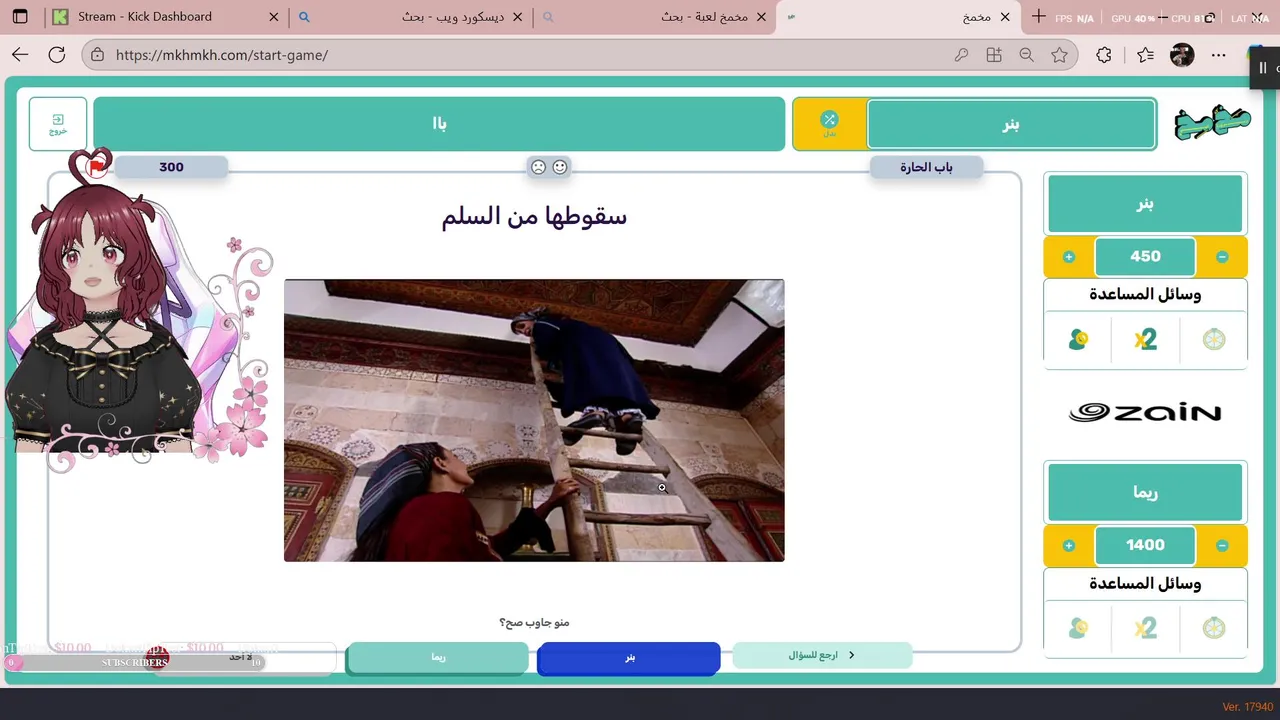Open the saved passwords key icon
The width and height of the screenshot is (1280, 720).
click(x=961, y=55)
